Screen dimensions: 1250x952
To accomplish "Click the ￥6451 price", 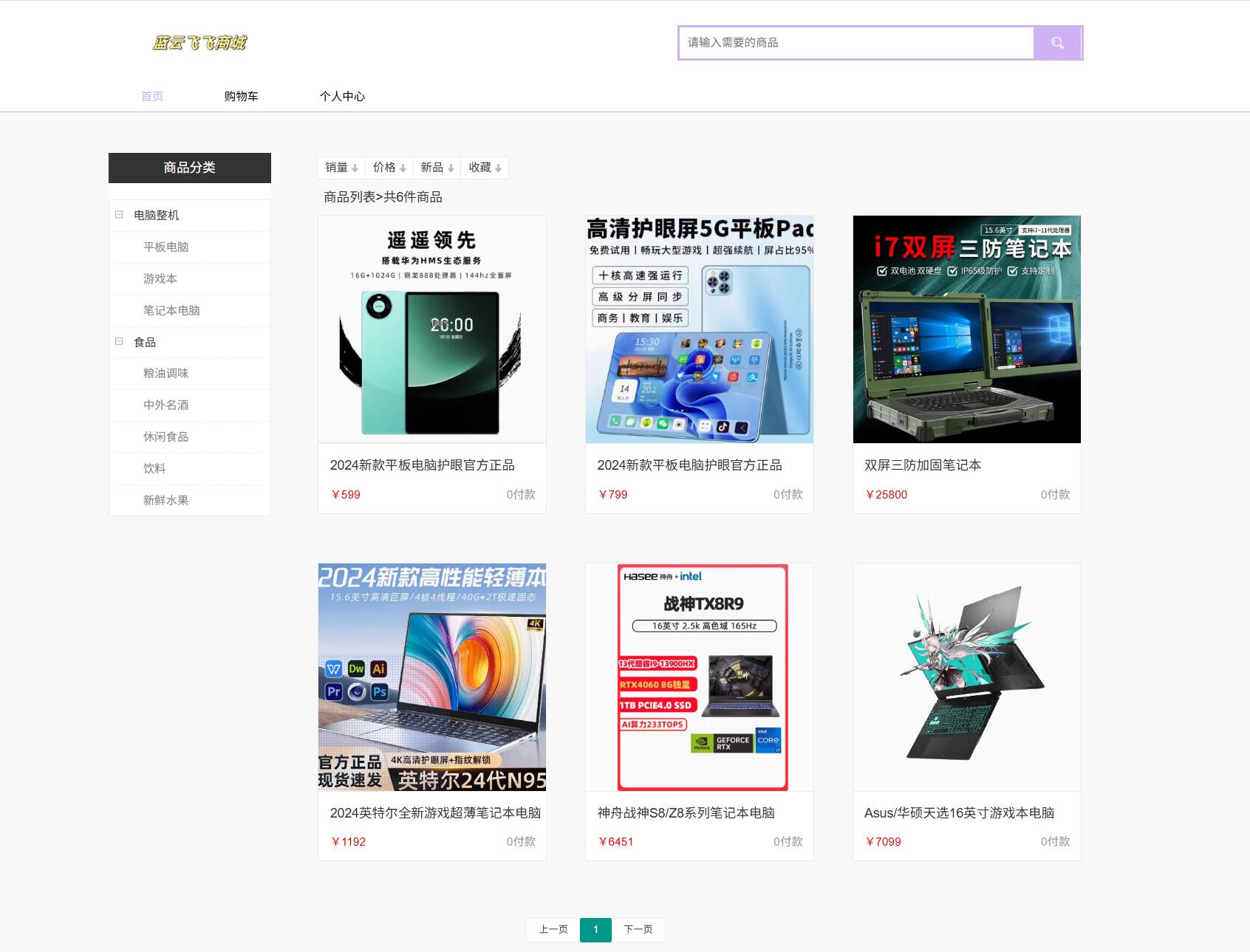I will pos(615,842).
